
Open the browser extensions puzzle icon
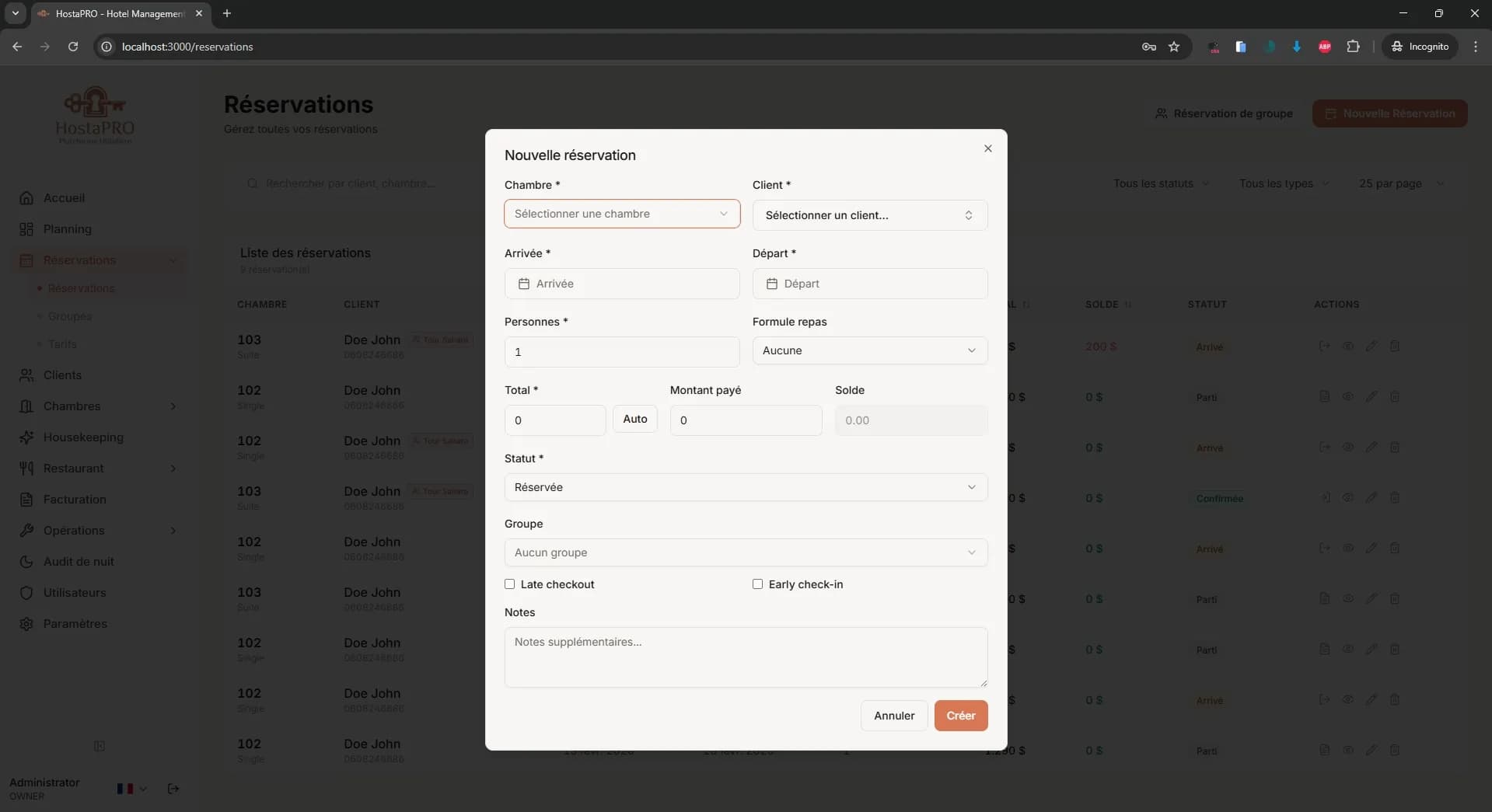(1353, 47)
